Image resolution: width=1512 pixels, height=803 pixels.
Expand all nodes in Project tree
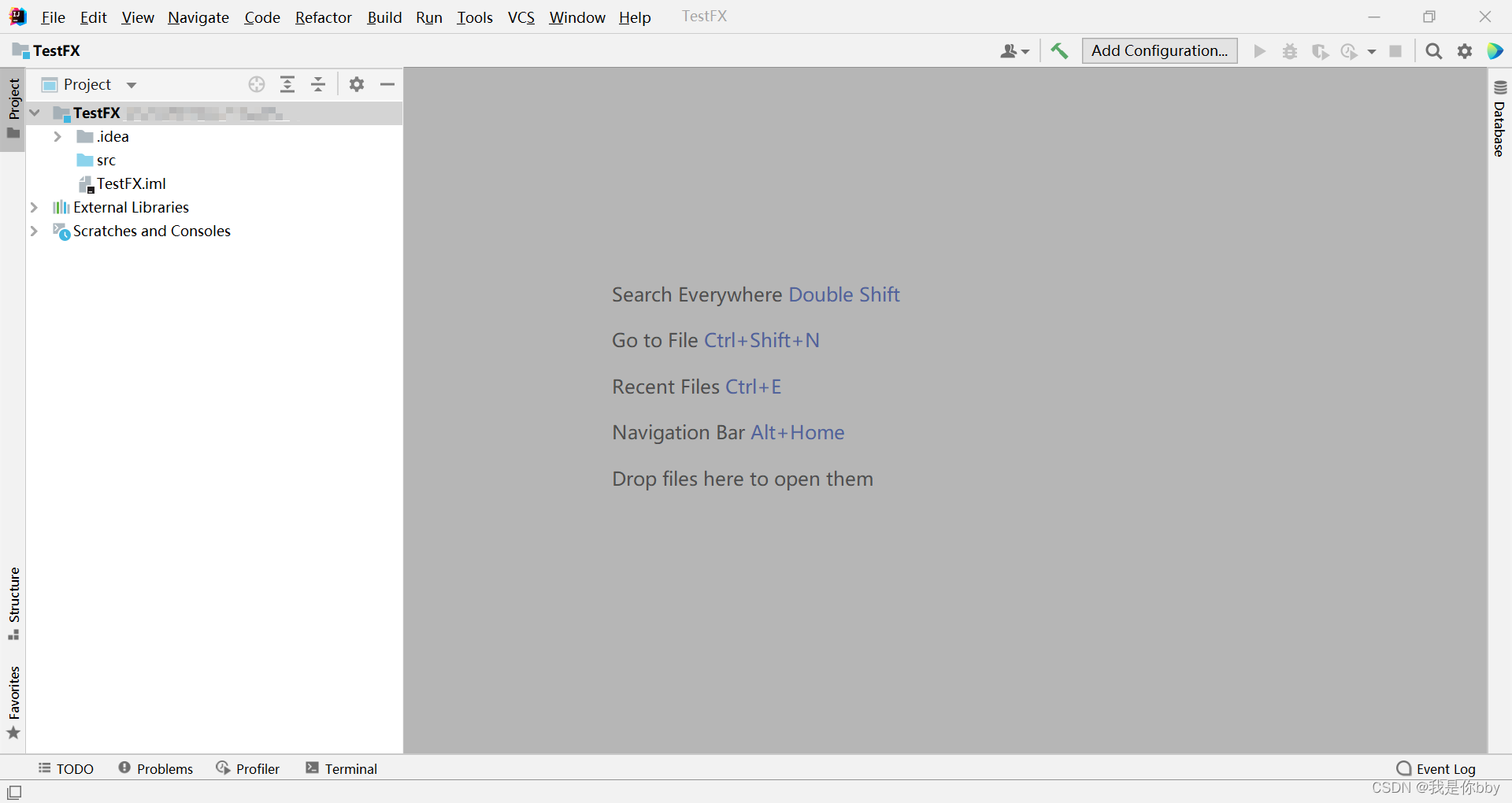click(x=287, y=84)
